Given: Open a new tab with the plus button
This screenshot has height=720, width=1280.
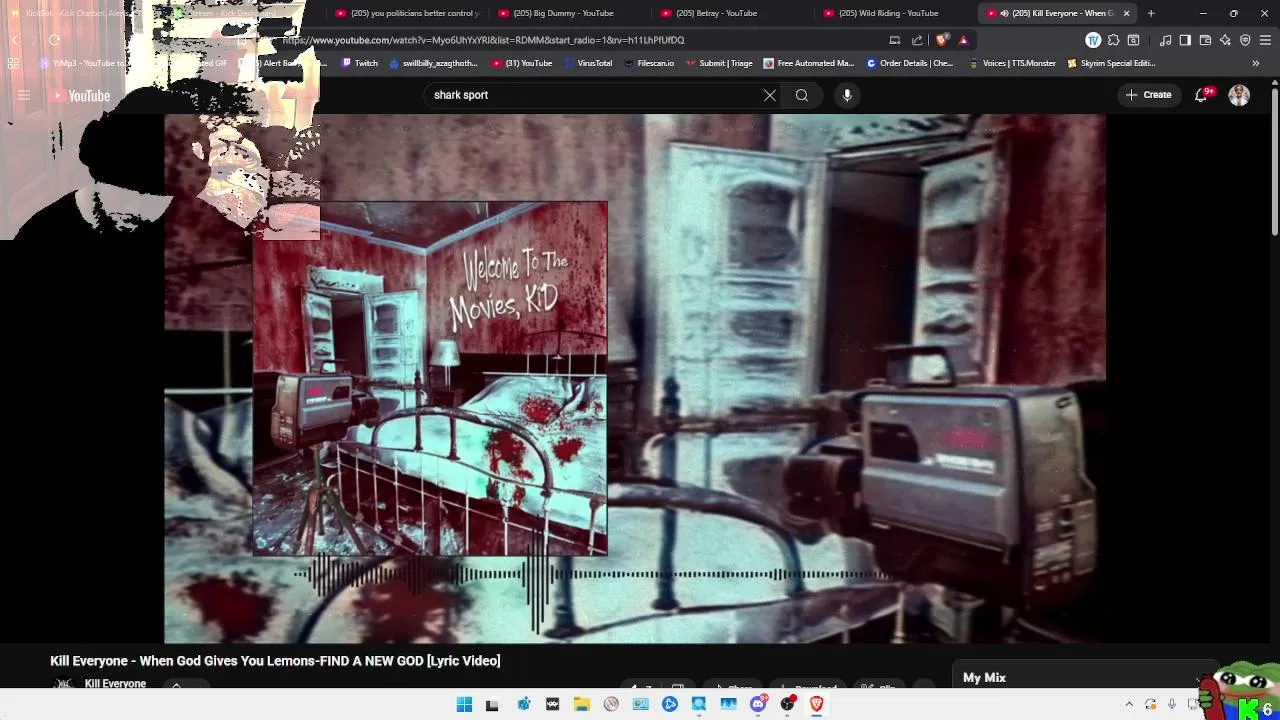Looking at the screenshot, I should [x=1151, y=13].
